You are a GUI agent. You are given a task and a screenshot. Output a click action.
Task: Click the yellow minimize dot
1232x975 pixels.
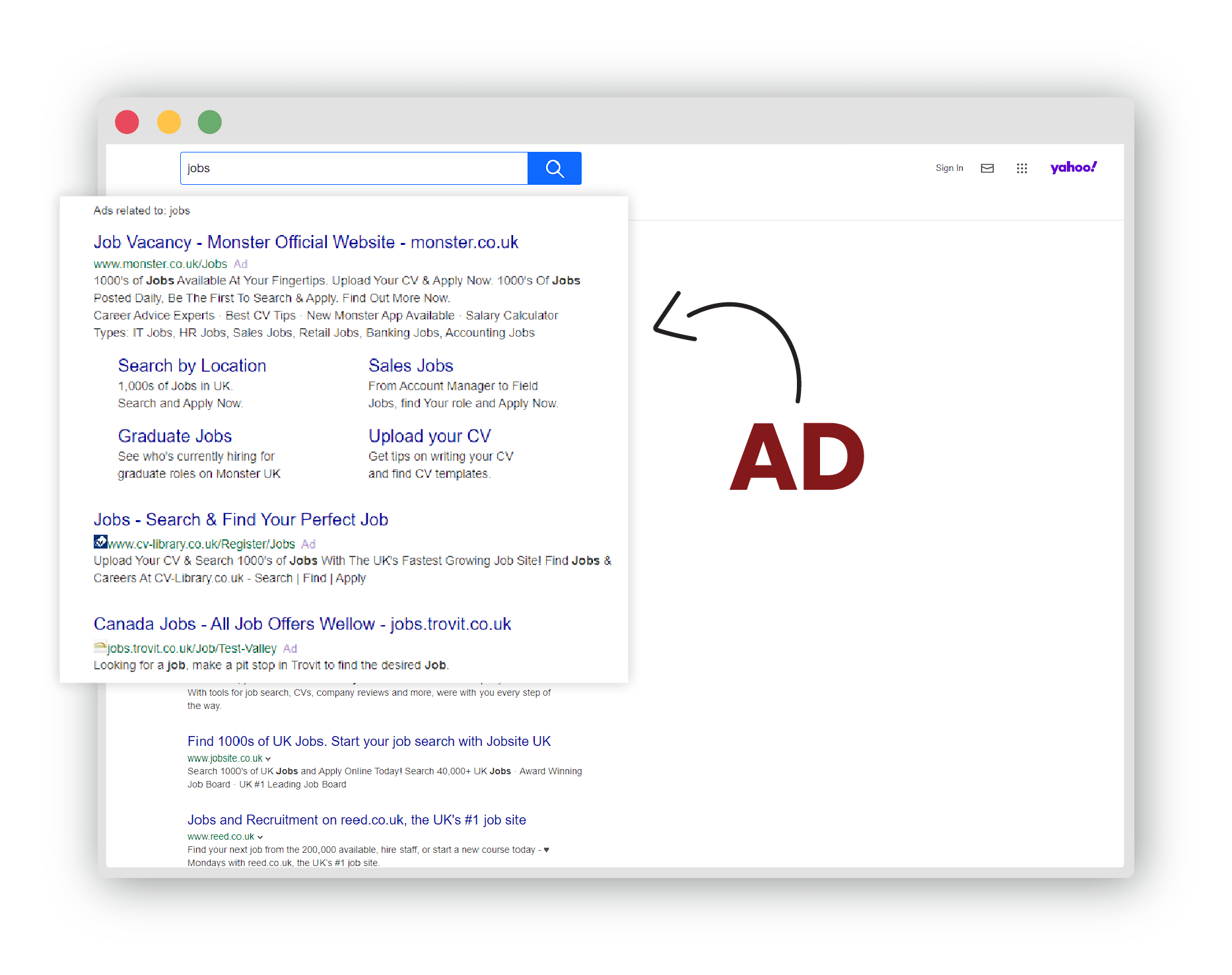tap(169, 122)
